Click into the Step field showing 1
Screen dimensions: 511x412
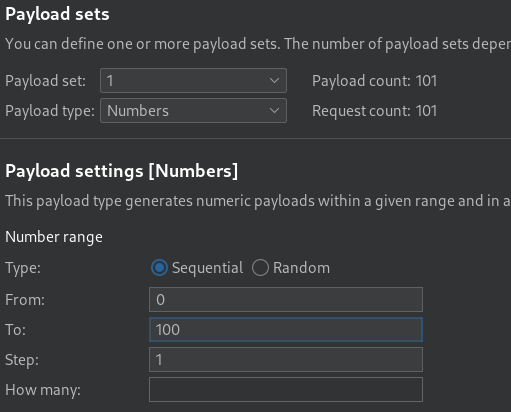pyautogui.click(x=286, y=359)
